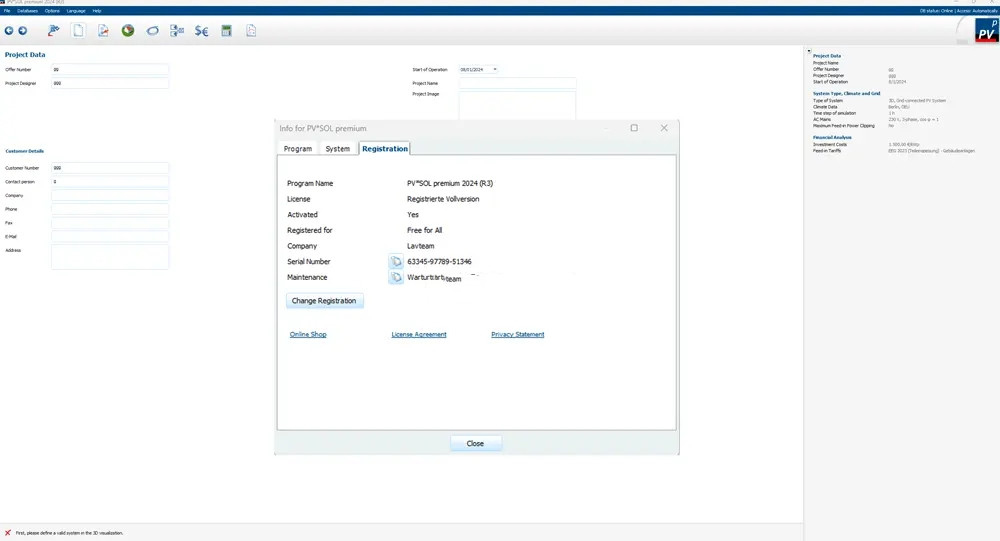Viewport: 1000px width, 541px height.
Task: Select the Registration tab
Action: coord(385,149)
